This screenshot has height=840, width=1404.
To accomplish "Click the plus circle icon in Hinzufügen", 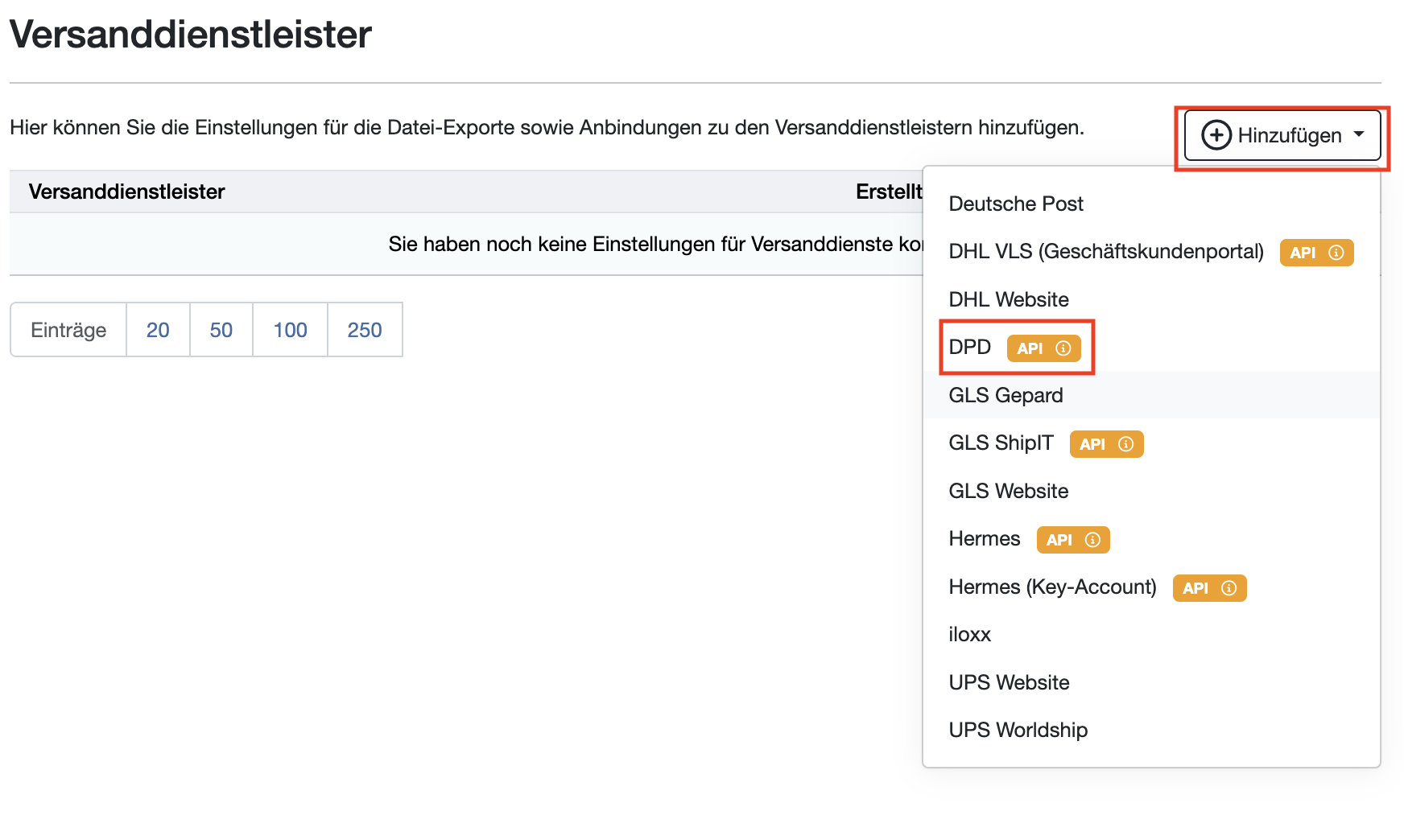I will (x=1216, y=135).
